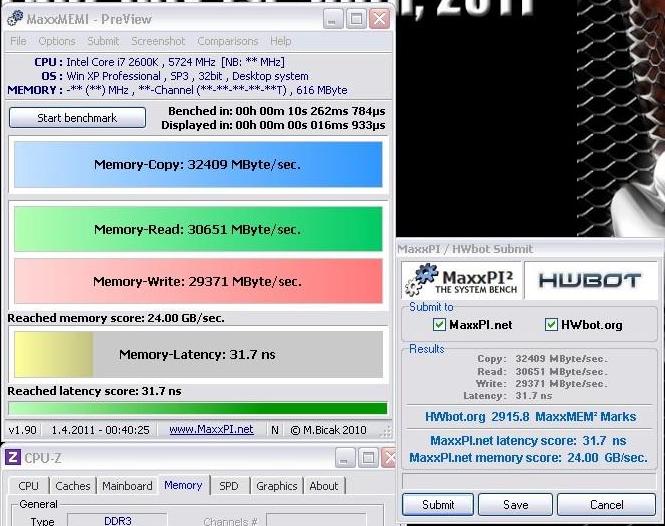
Task: Click Save in the HWbot Submit dialog
Action: tap(515, 505)
